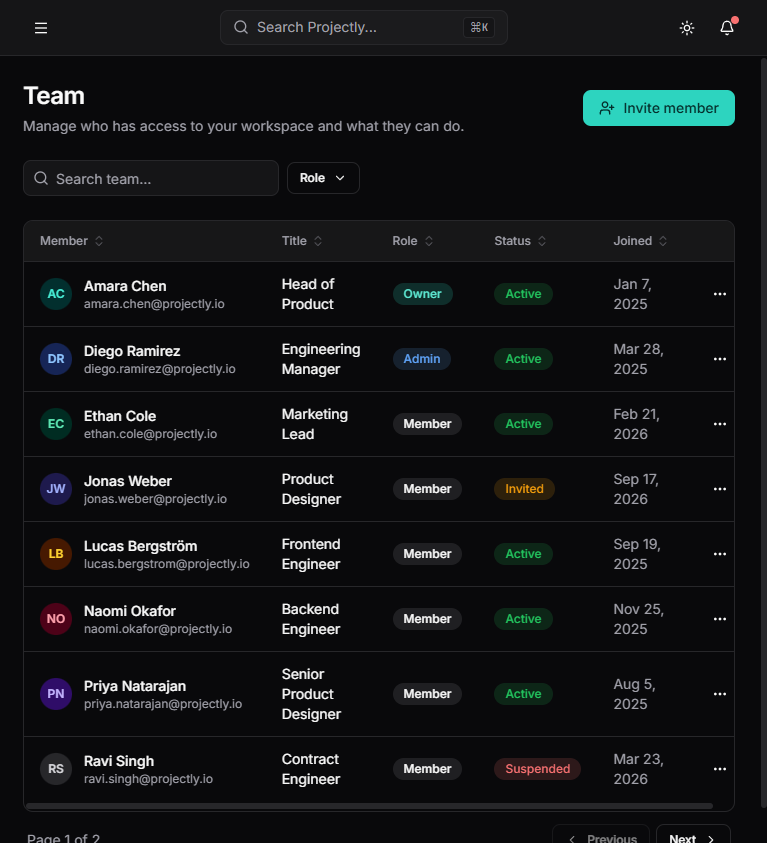
Task: Sort the table by Role column header
Action: coord(412,241)
